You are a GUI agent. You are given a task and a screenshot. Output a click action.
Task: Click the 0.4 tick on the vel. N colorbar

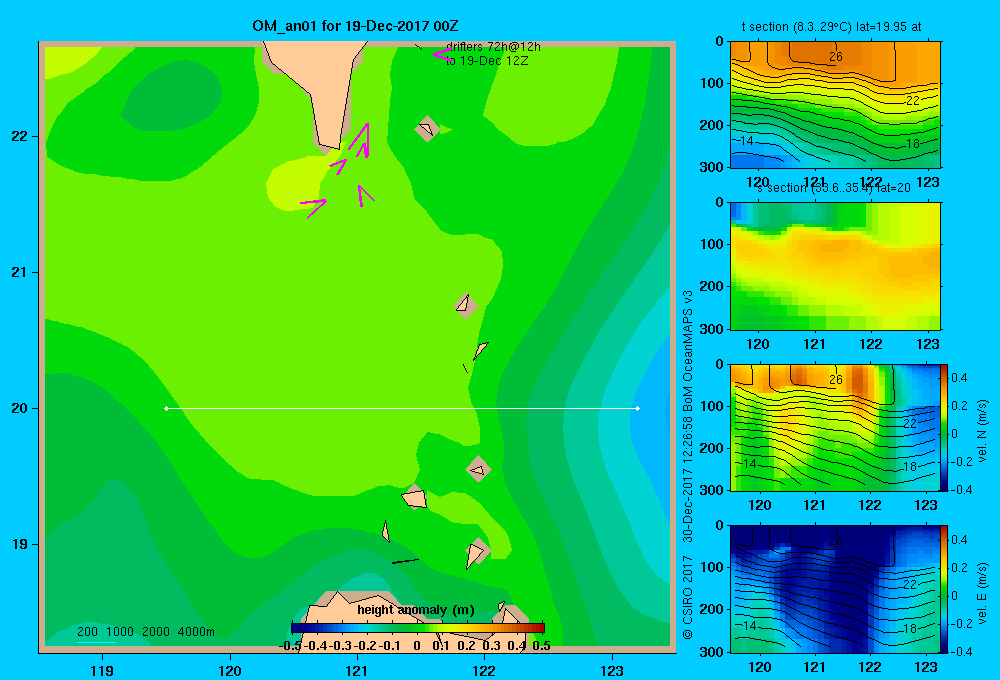click(x=959, y=378)
